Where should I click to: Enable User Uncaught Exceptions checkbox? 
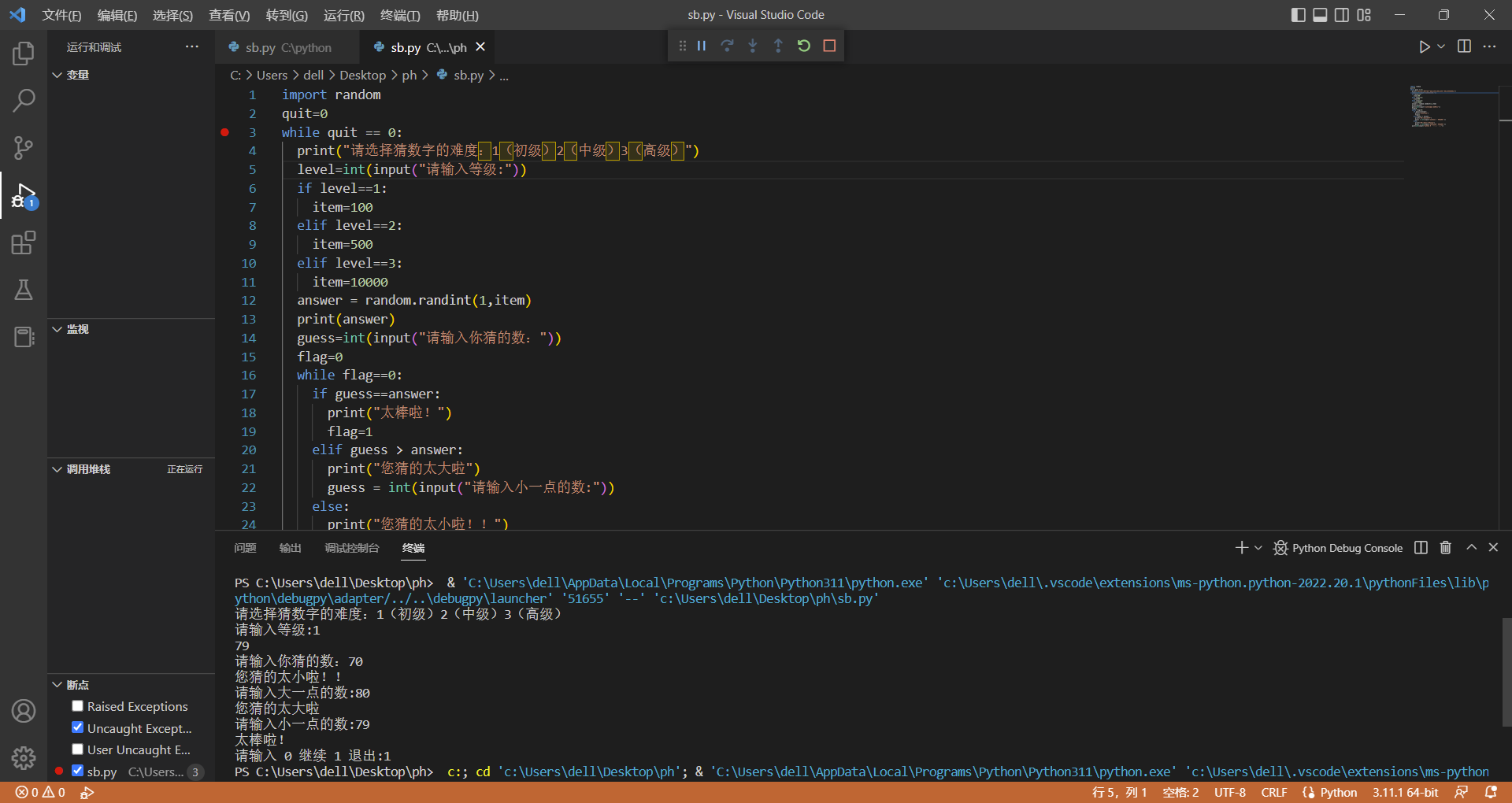tap(77, 749)
